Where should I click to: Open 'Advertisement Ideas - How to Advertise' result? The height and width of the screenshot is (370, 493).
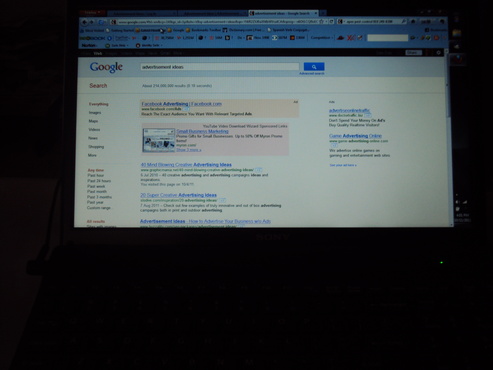205,221
